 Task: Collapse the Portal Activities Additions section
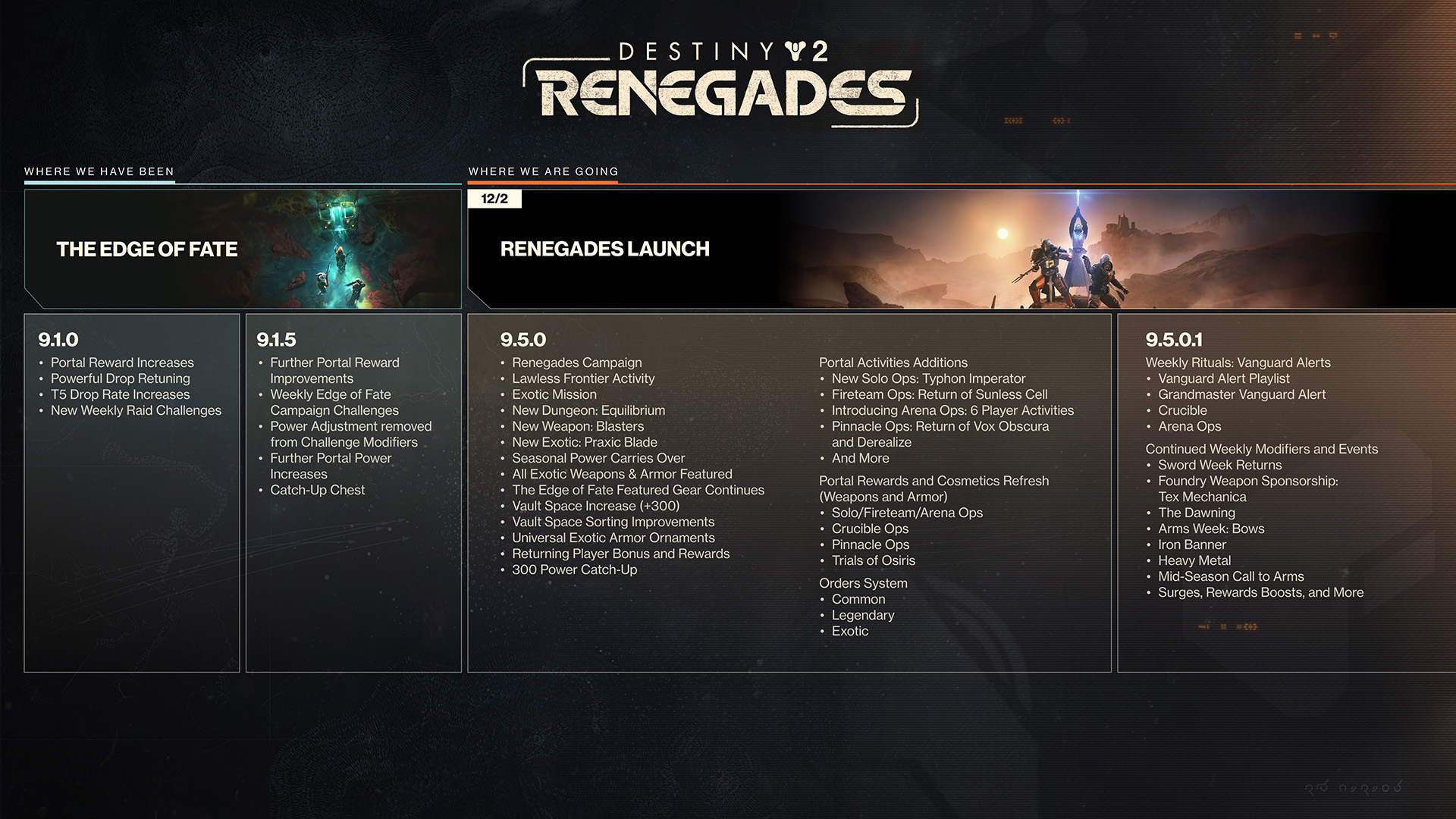point(893,362)
